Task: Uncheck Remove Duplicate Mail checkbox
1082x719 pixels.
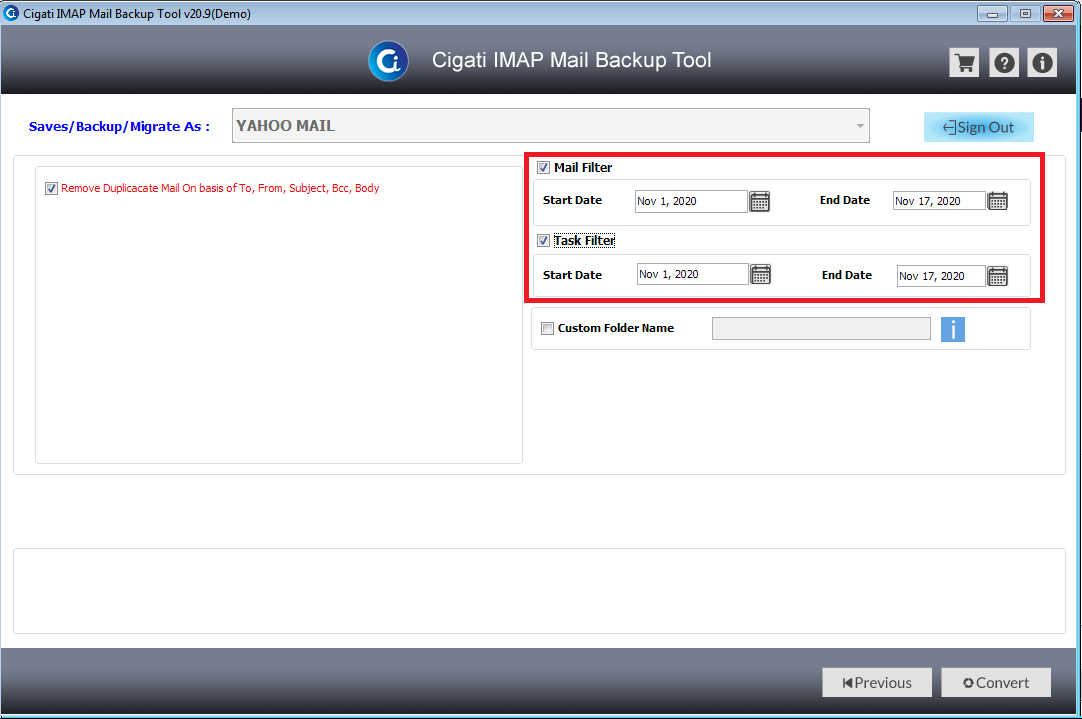Action: pos(51,188)
